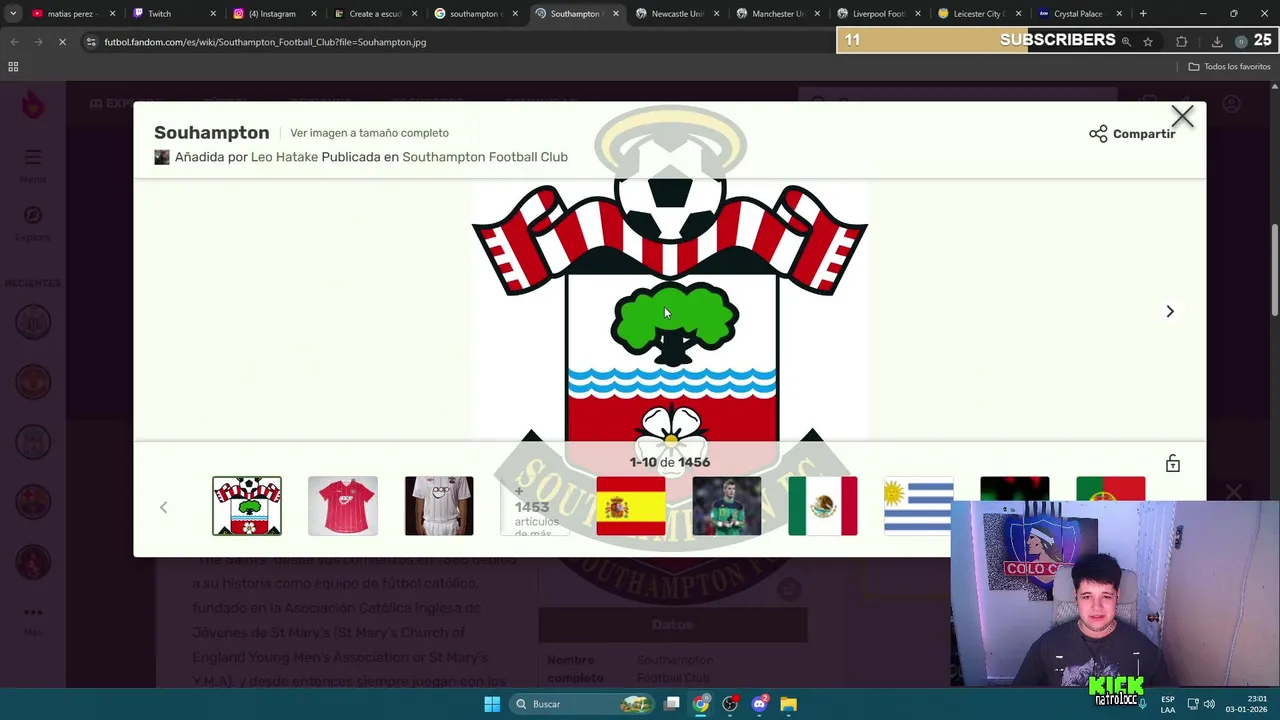
Task: Click Leo Hatake's small avatar image
Action: point(162,157)
